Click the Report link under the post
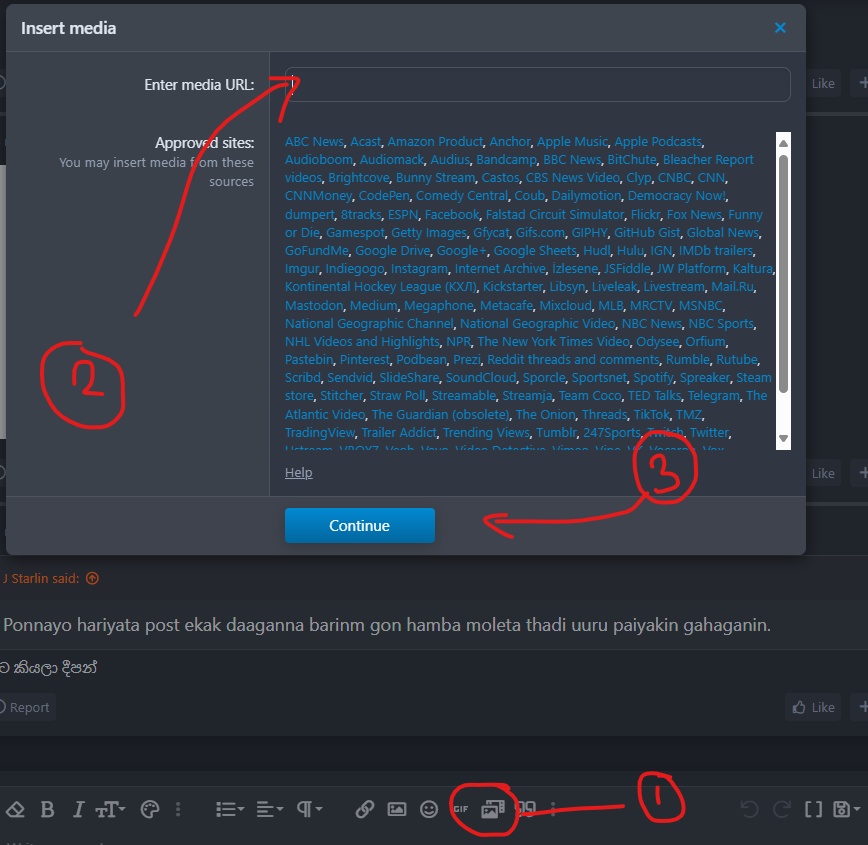This screenshot has width=868, height=845. coord(25,707)
